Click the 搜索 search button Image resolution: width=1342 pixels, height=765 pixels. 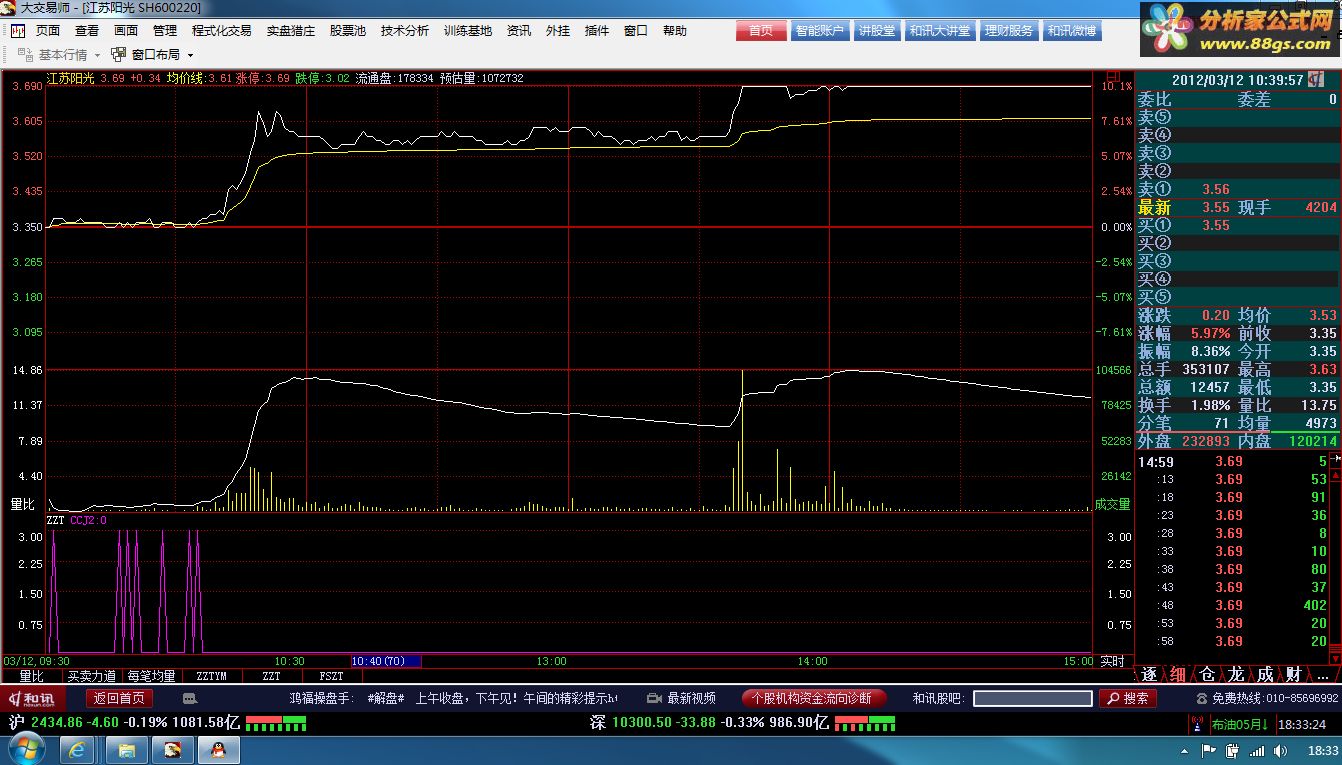(1128, 698)
